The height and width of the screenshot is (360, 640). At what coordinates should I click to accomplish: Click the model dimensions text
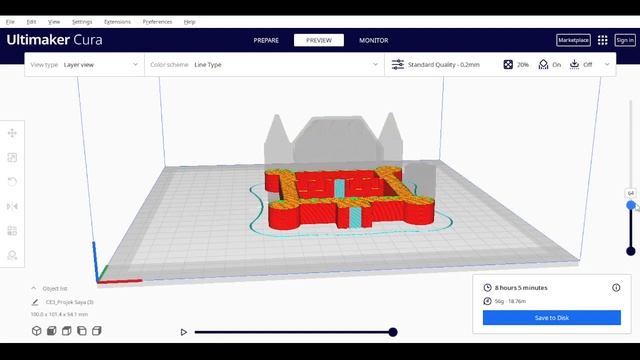tap(59, 314)
